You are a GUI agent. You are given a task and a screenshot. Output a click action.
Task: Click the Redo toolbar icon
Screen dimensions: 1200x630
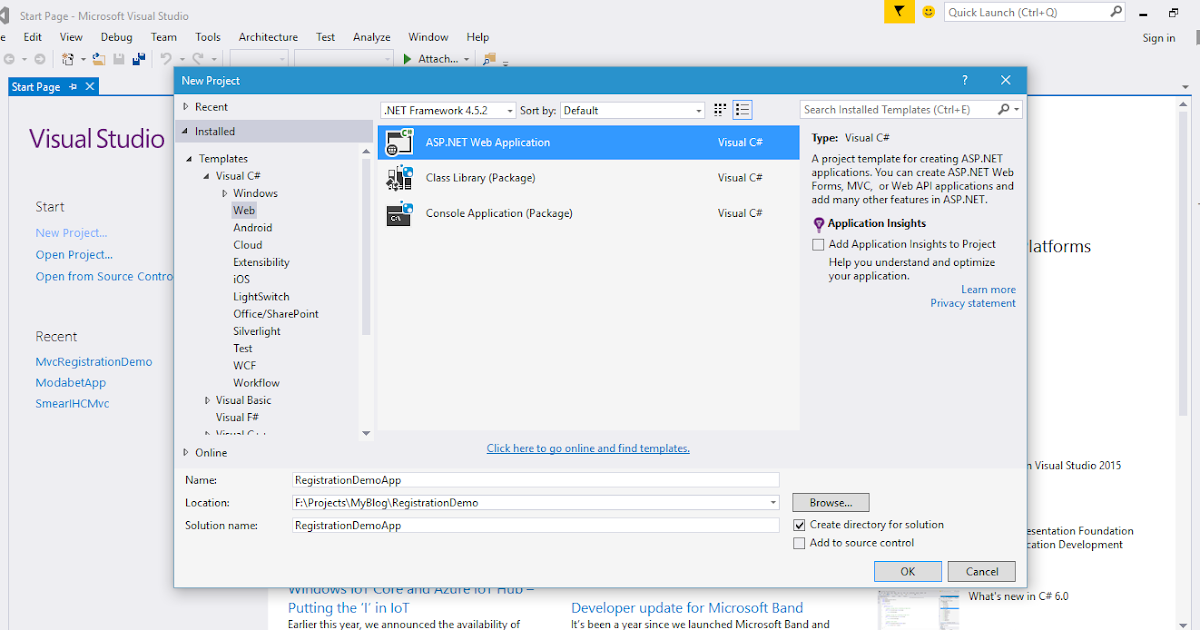(x=198, y=59)
